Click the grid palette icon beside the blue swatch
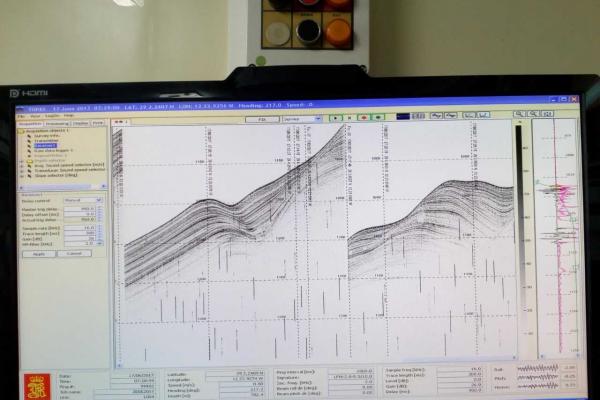The image size is (600, 400). click(x=418, y=116)
